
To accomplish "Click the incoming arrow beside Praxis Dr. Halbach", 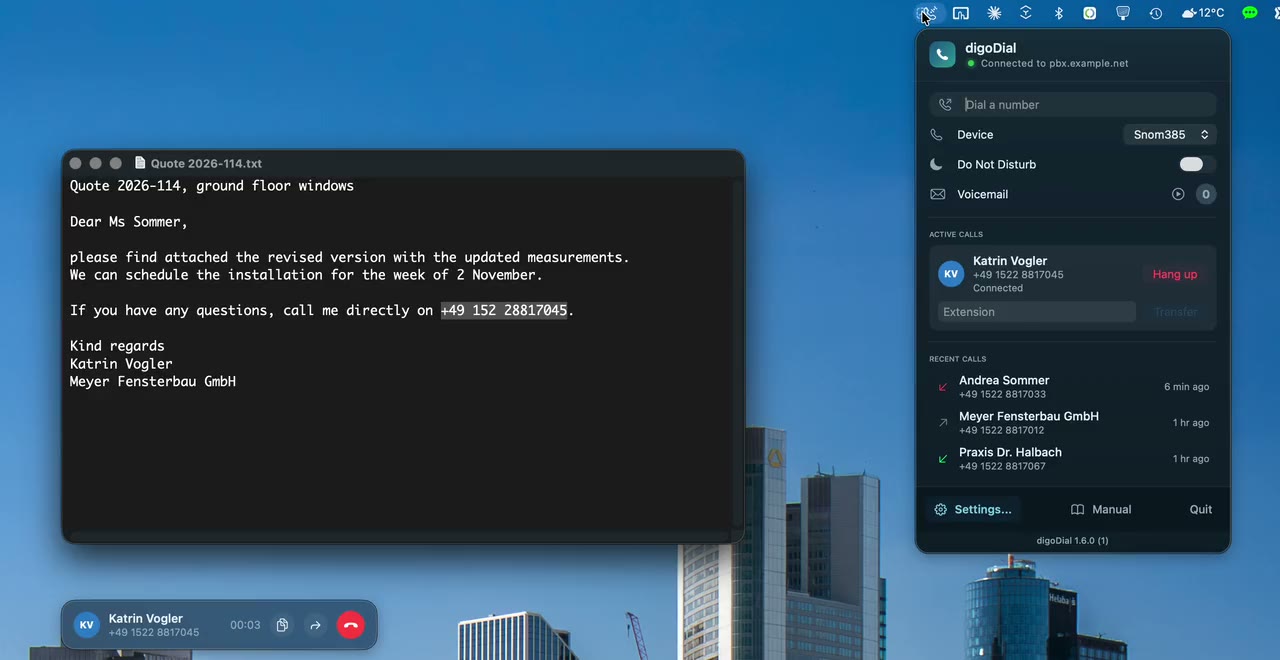I will coord(942,459).
